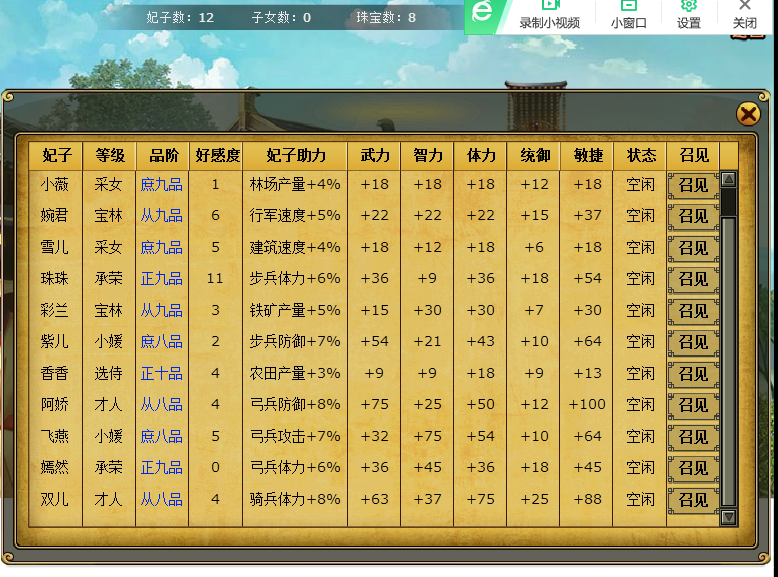Click 召见 button in 香香 row
Screen dimensions: 778x577
tap(693, 374)
